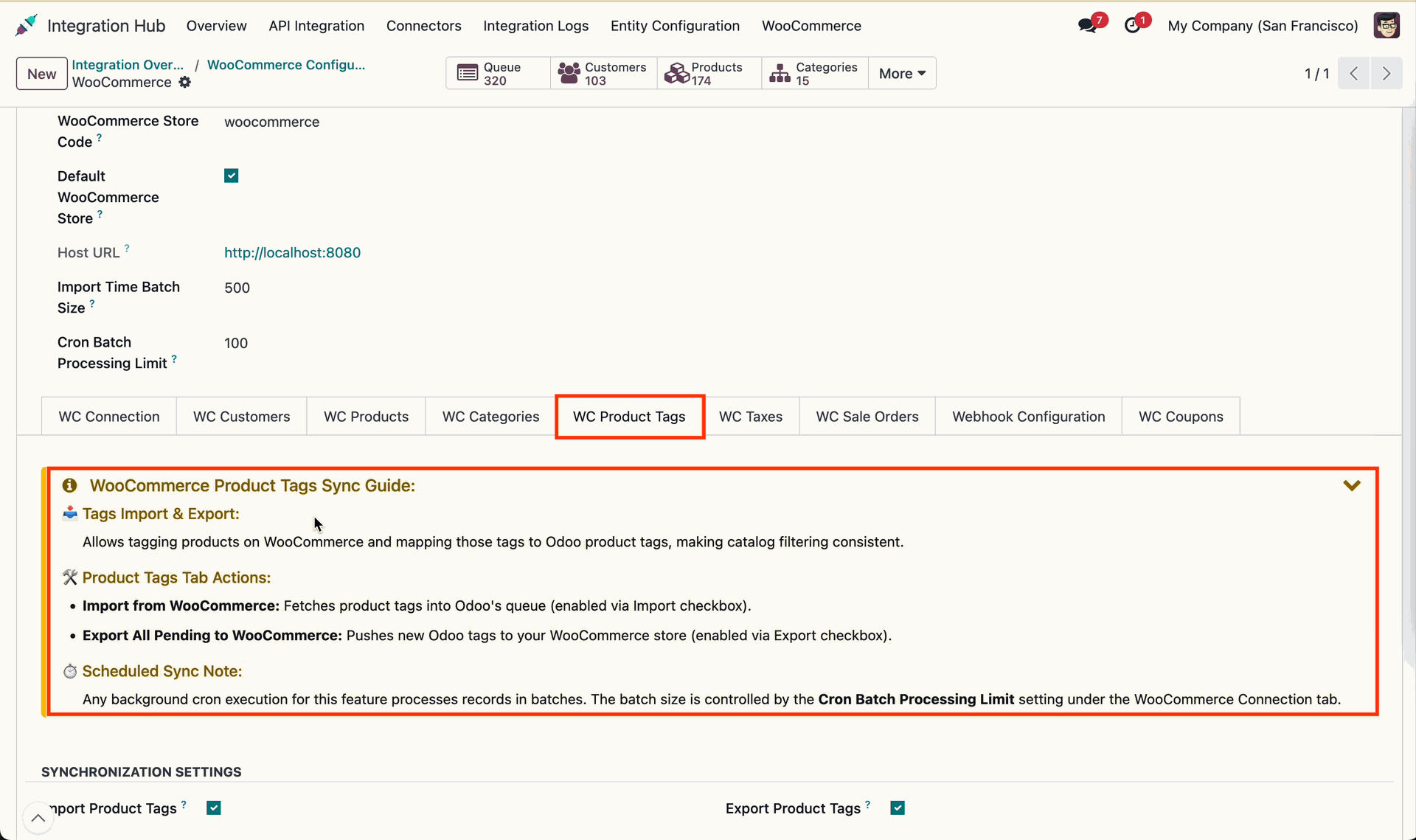Switch to the WC Customers tab
Image resolution: width=1416 pixels, height=840 pixels.
[242, 417]
